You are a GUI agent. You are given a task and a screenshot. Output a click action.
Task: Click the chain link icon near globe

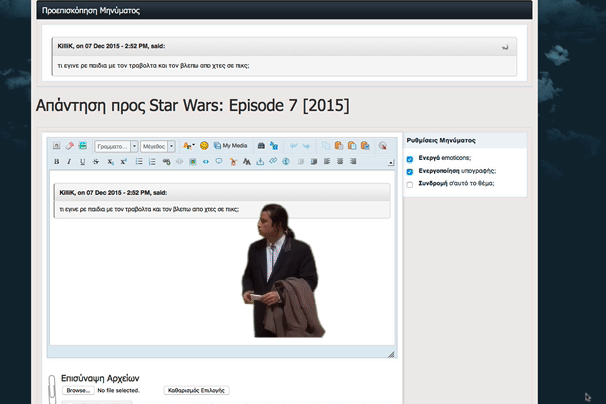pyautogui.click(x=273, y=161)
